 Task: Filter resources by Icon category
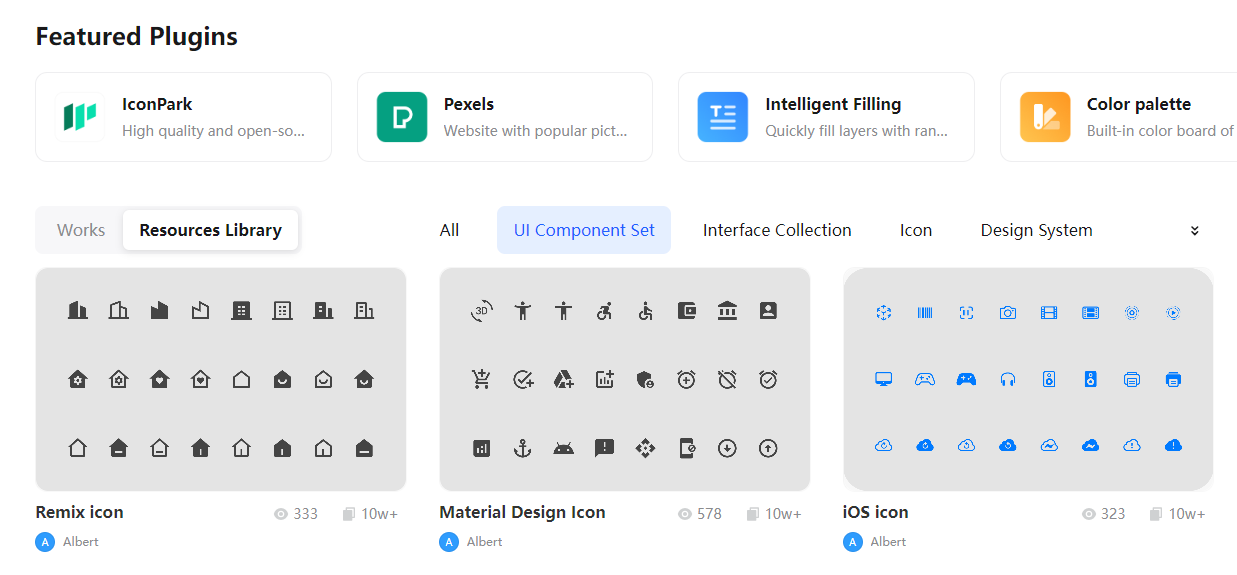point(916,230)
